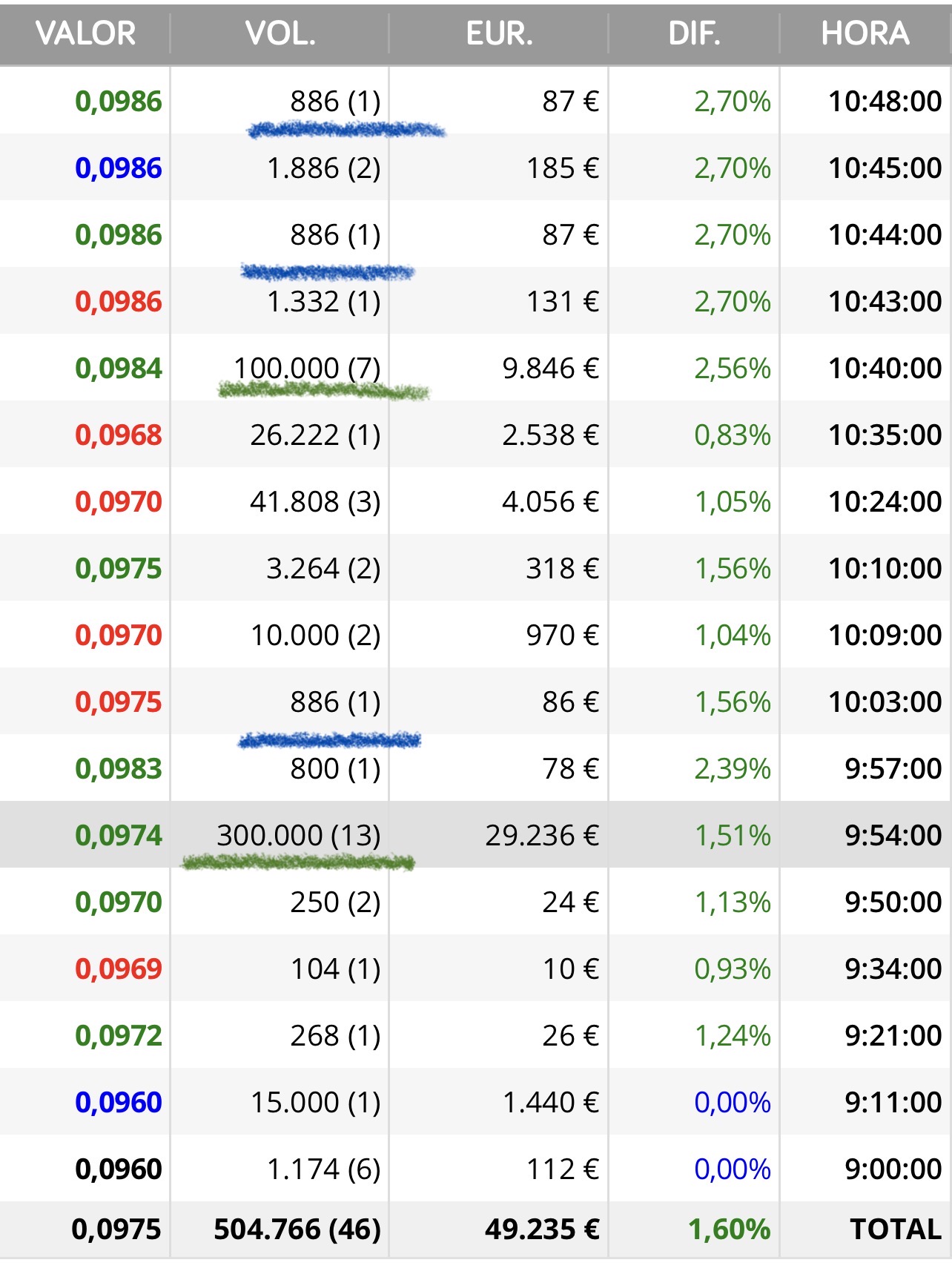Sort by the VALOR column header
Screen dimensions: 952x1274
click(x=85, y=34)
